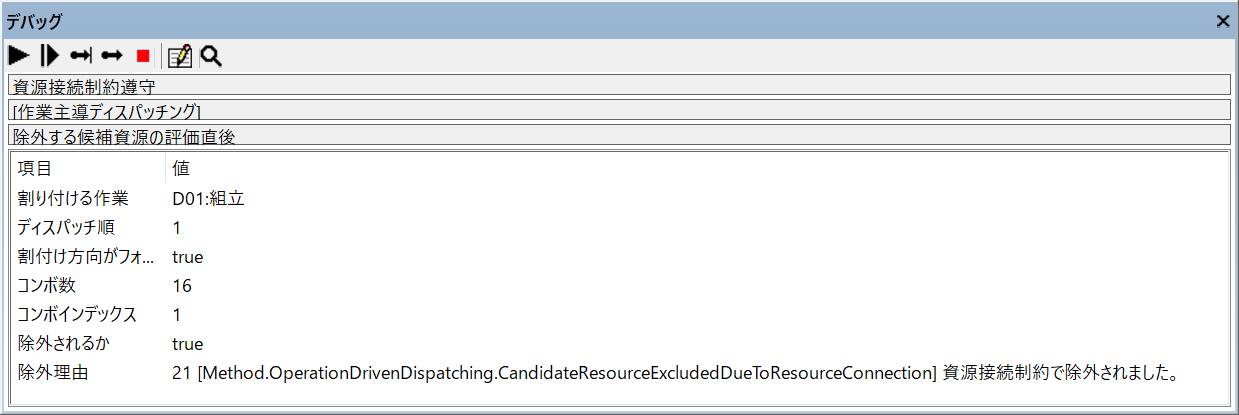Click the [作業主導ディスパッチング] field

click(619, 110)
